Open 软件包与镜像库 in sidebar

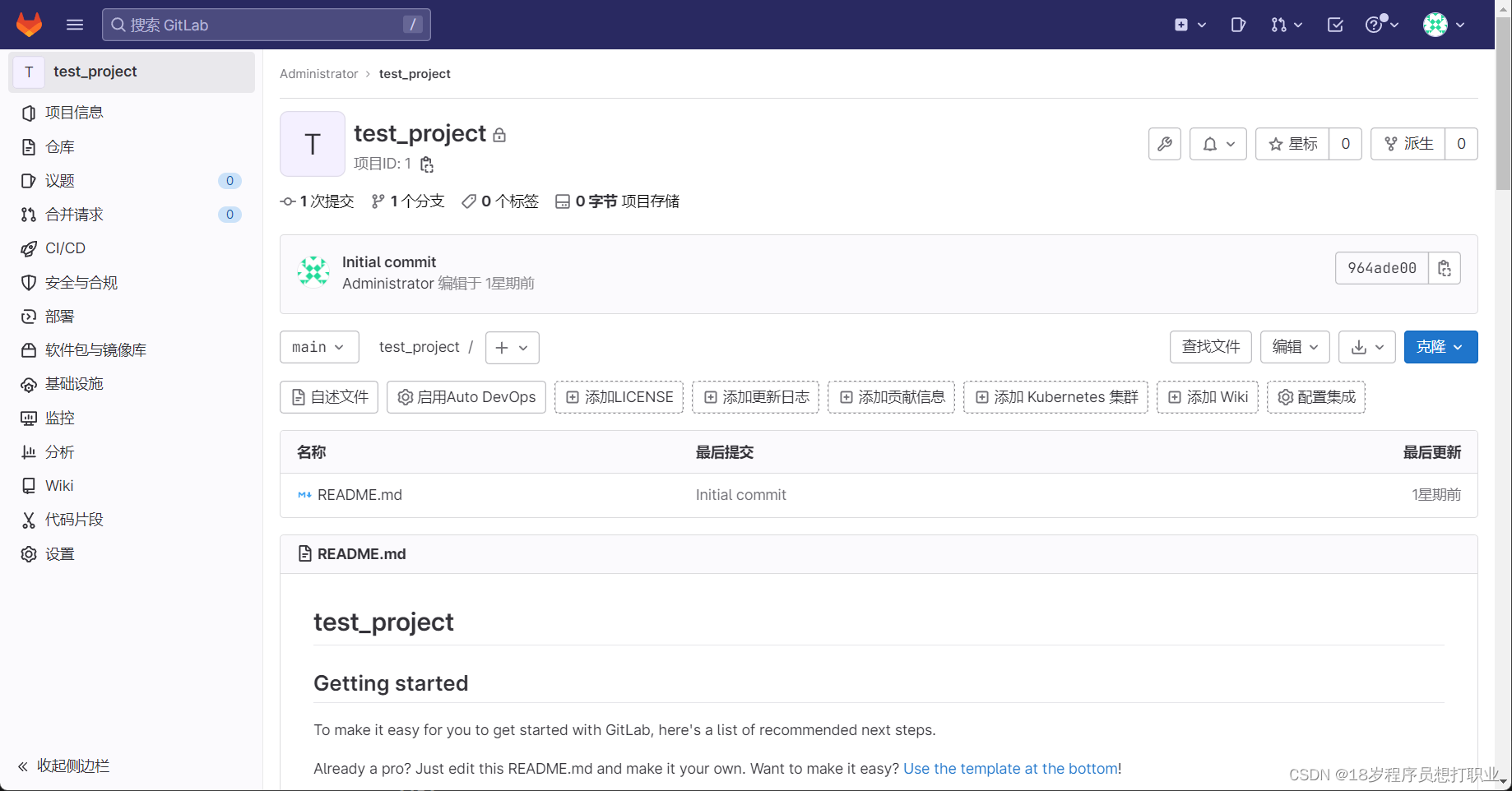point(132,350)
